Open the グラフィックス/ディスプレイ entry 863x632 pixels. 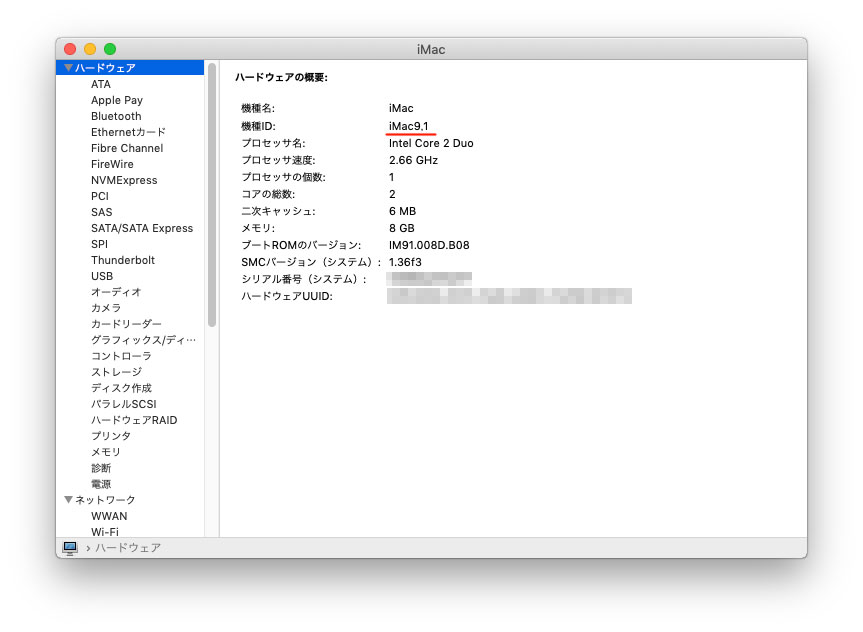(143, 340)
